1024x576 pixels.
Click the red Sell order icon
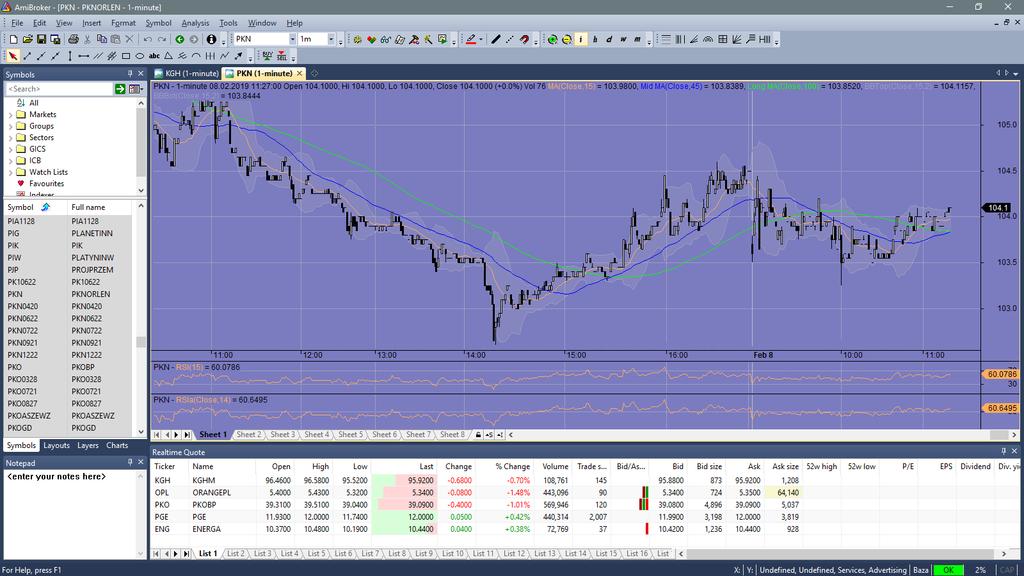click(x=282, y=56)
